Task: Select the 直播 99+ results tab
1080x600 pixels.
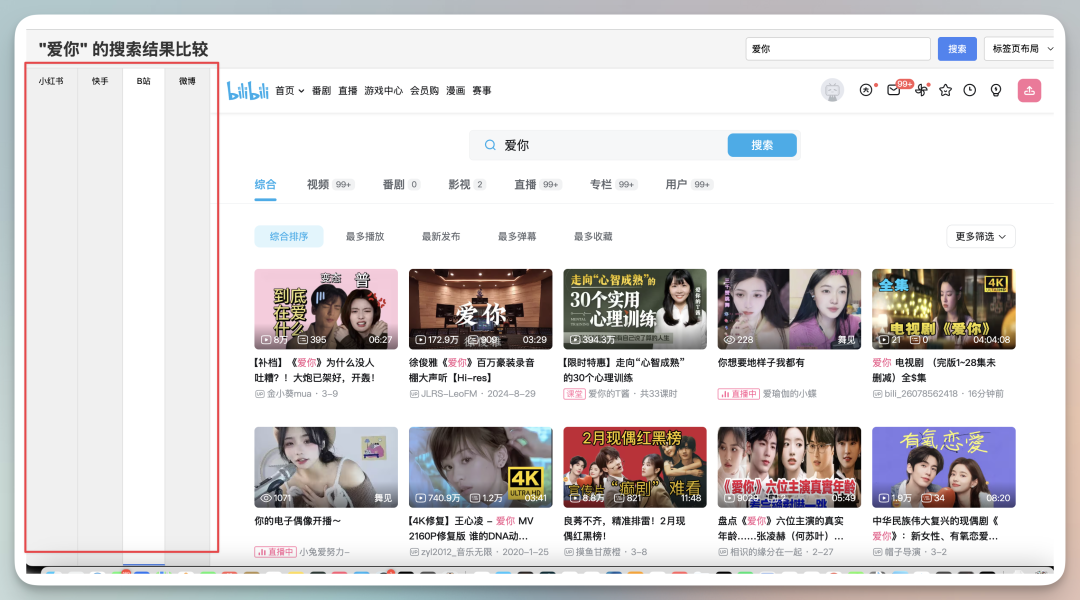Action: pos(538,185)
